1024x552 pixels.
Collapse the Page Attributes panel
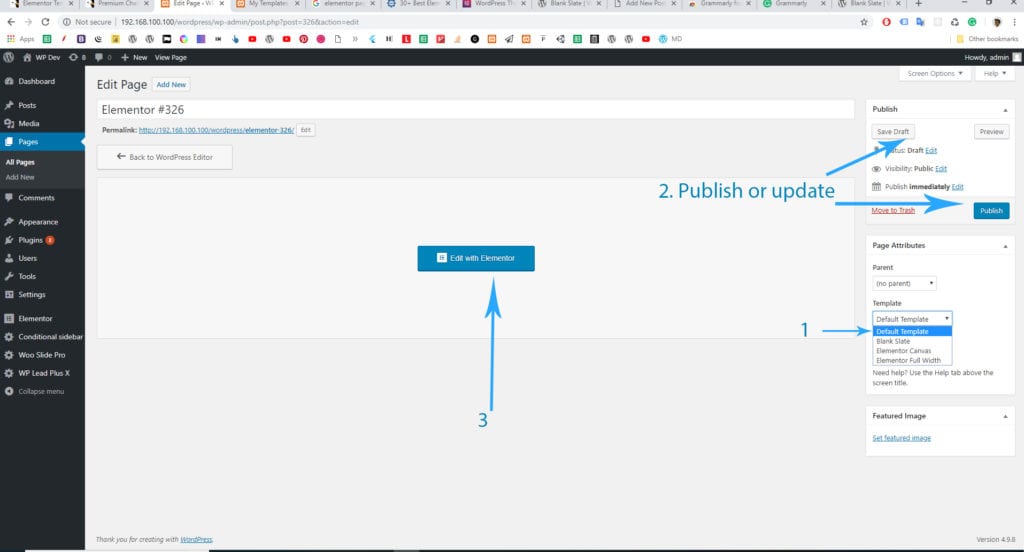tap(1005, 246)
